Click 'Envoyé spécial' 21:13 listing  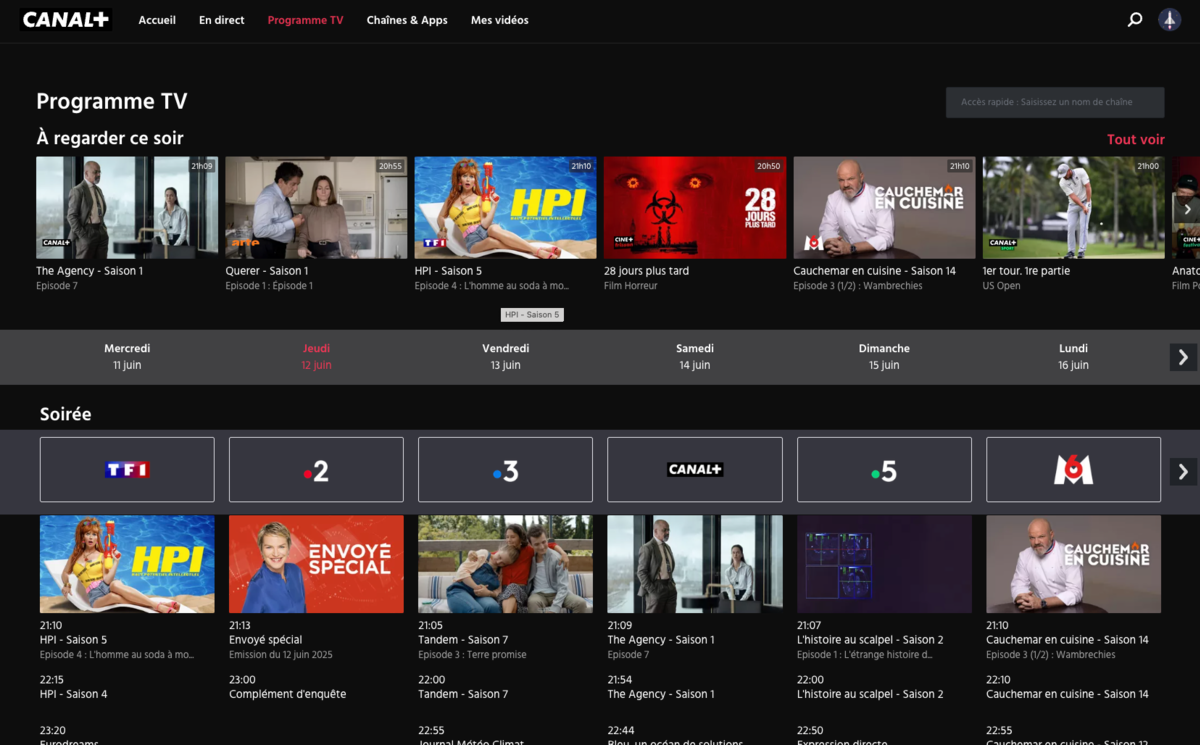coord(265,640)
